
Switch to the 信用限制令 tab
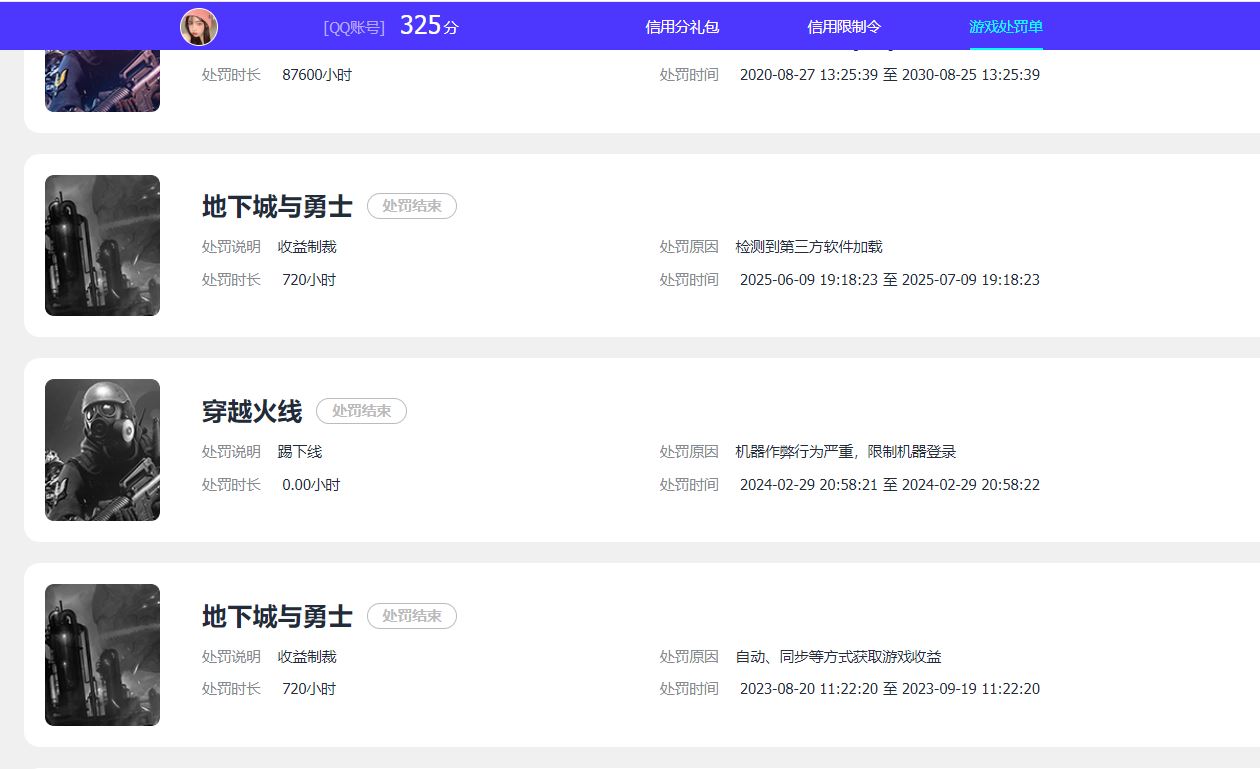(844, 27)
